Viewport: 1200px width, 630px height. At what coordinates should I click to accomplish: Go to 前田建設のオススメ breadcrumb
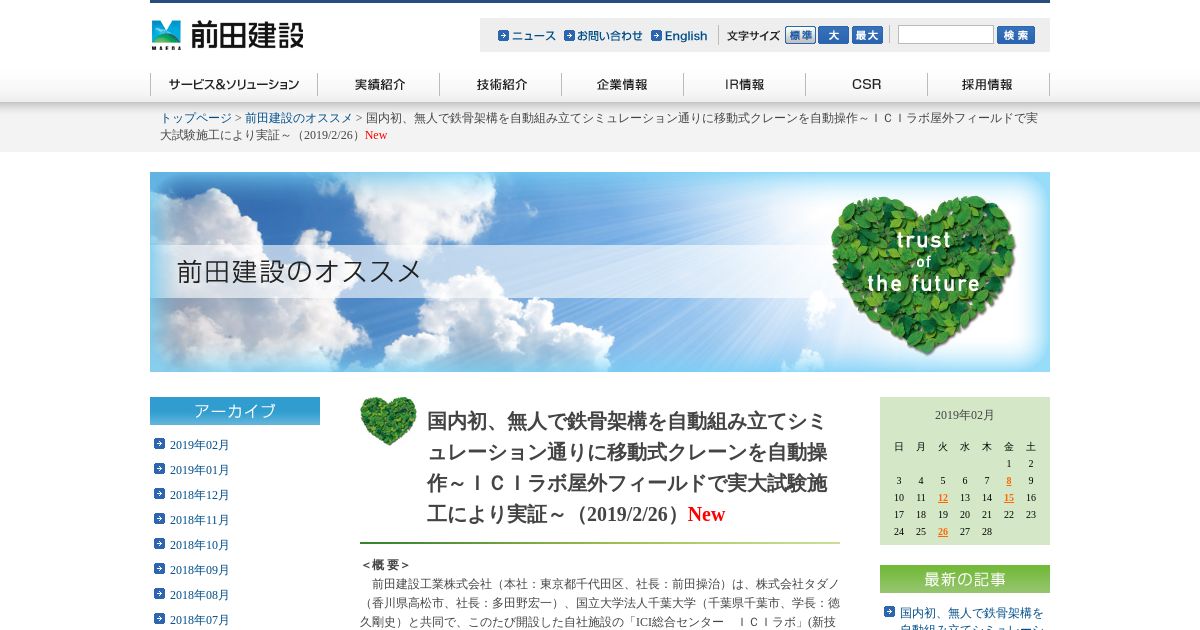[x=299, y=118]
